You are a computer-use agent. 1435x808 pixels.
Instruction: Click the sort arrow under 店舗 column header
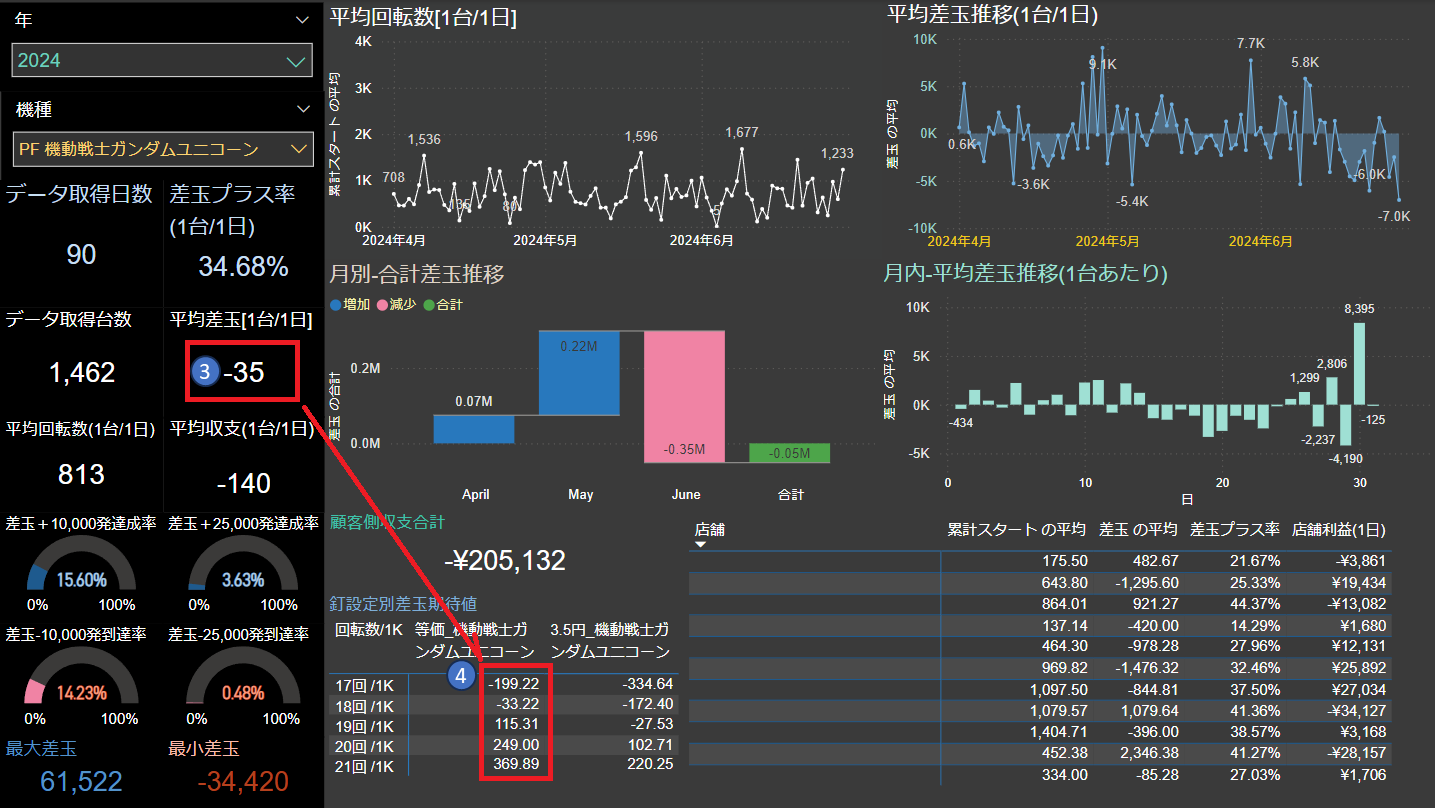click(x=701, y=544)
